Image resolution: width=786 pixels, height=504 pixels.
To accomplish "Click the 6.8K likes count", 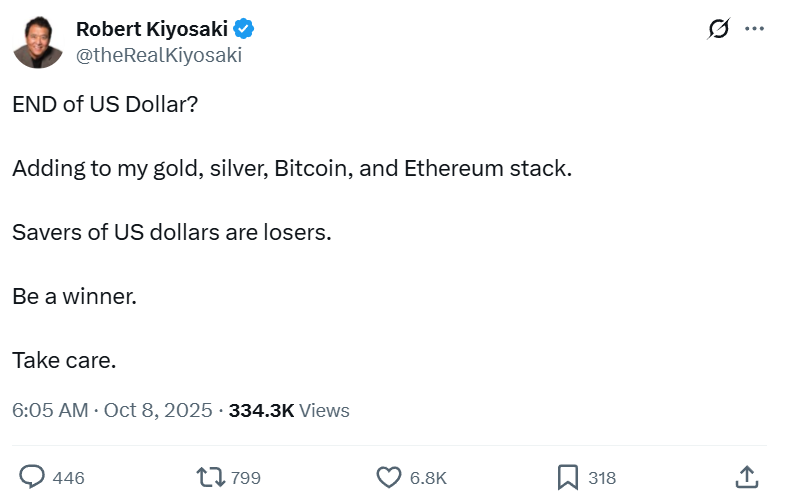I will (428, 478).
